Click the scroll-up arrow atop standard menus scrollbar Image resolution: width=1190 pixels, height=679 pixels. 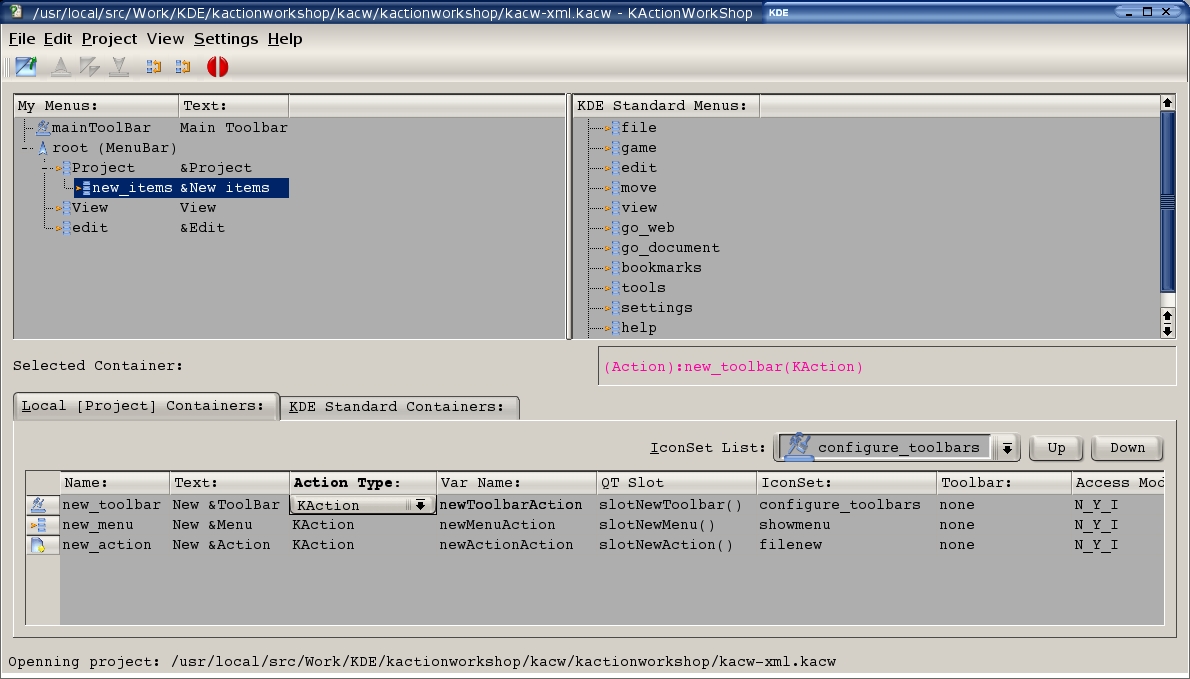click(1167, 102)
